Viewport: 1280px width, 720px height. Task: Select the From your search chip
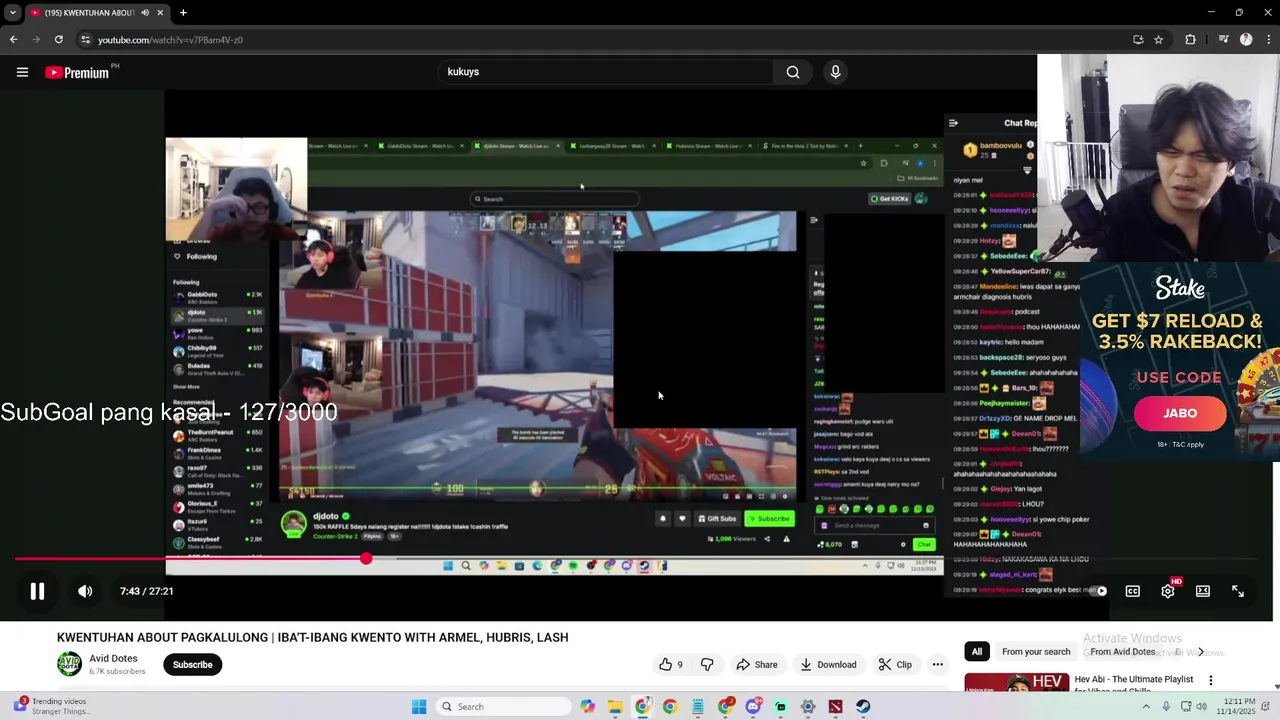click(x=1036, y=652)
